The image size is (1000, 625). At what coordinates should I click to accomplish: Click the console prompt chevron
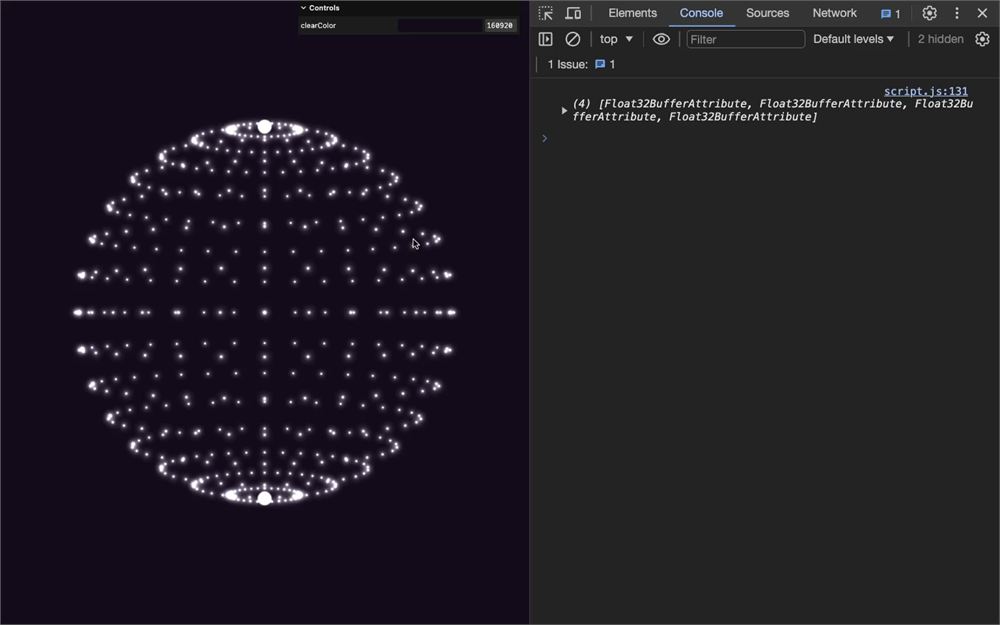click(x=544, y=138)
